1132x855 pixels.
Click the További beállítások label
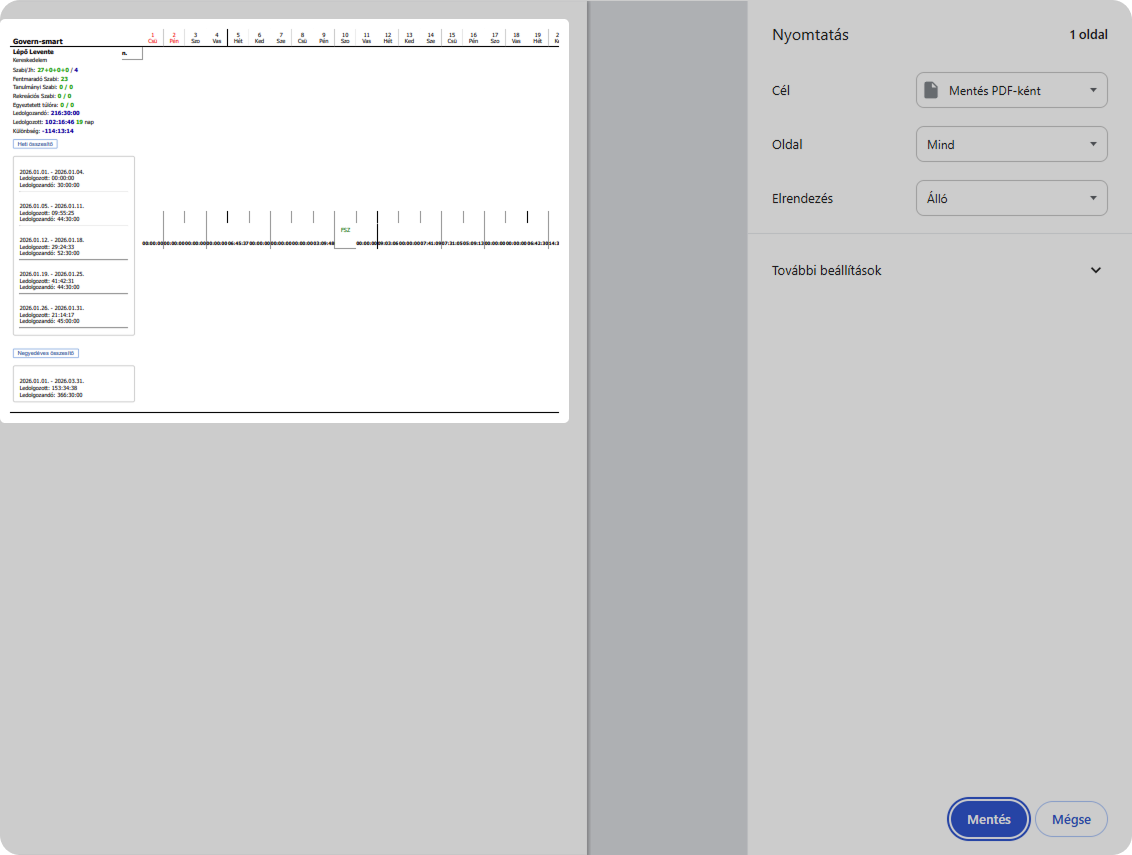(826, 270)
